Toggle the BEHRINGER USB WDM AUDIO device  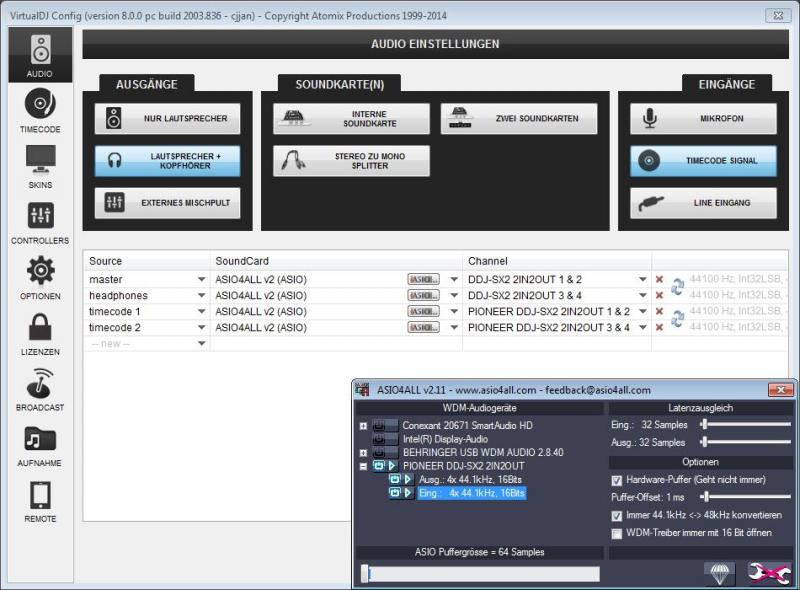point(384,452)
